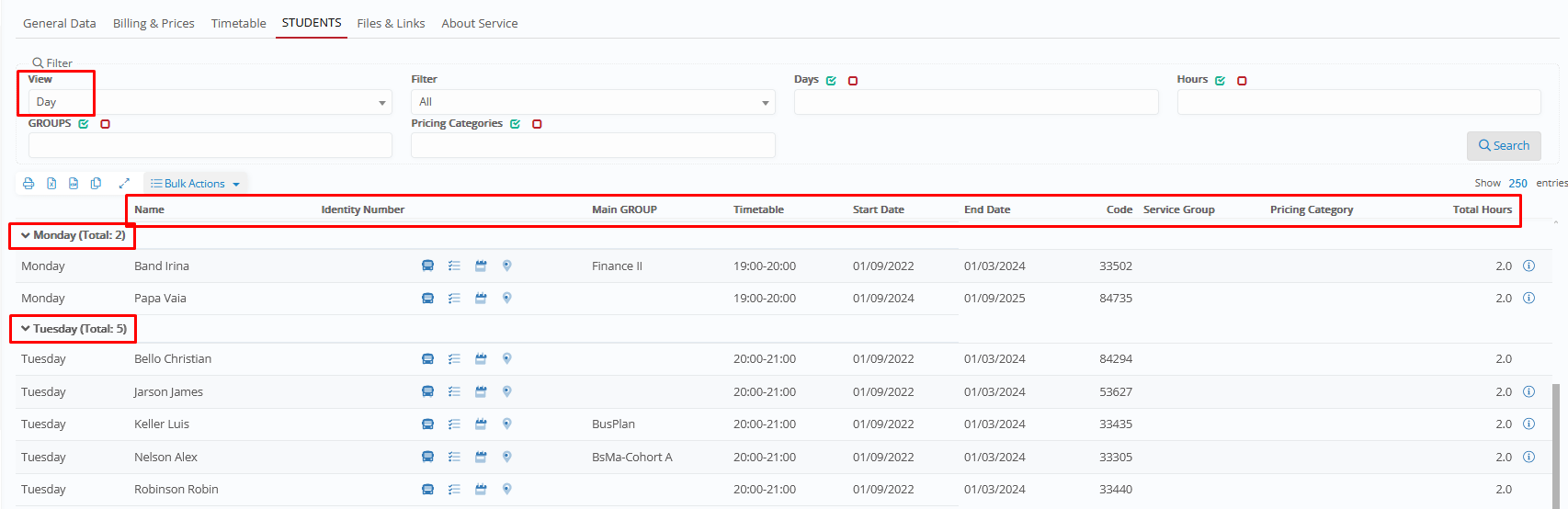Image resolution: width=1568 pixels, height=509 pixels.
Task: Click the location pin for Nelson Alex
Action: (x=506, y=457)
